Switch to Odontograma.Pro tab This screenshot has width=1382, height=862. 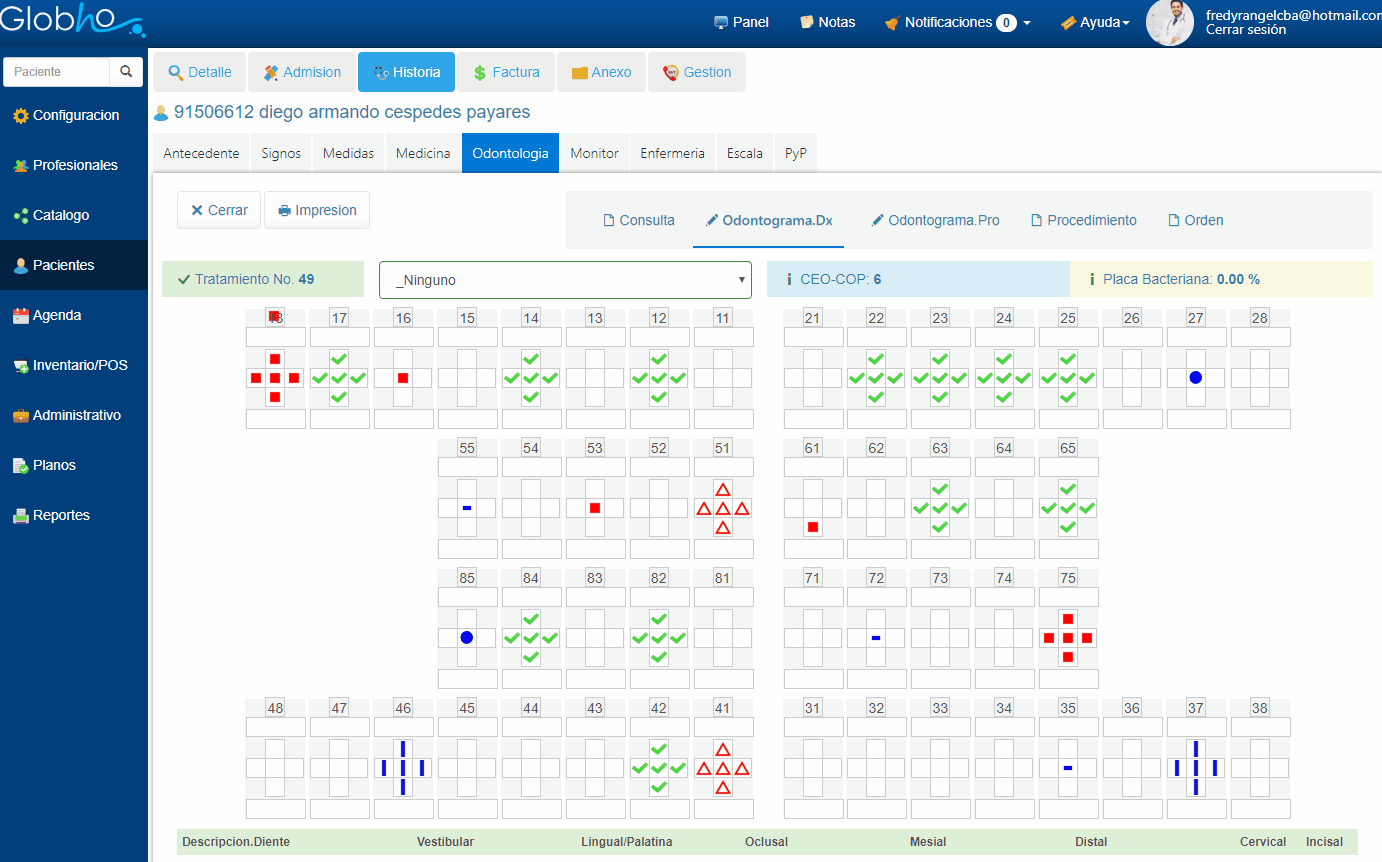coord(934,220)
